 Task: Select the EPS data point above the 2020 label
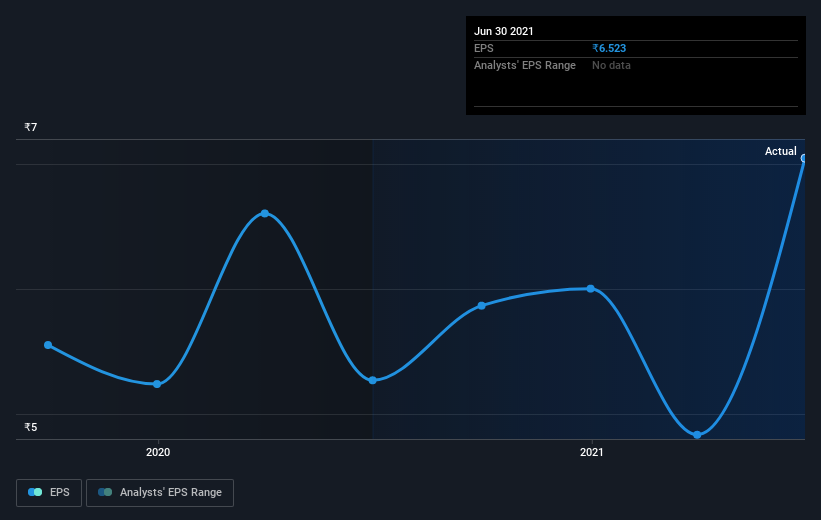[x=157, y=384]
